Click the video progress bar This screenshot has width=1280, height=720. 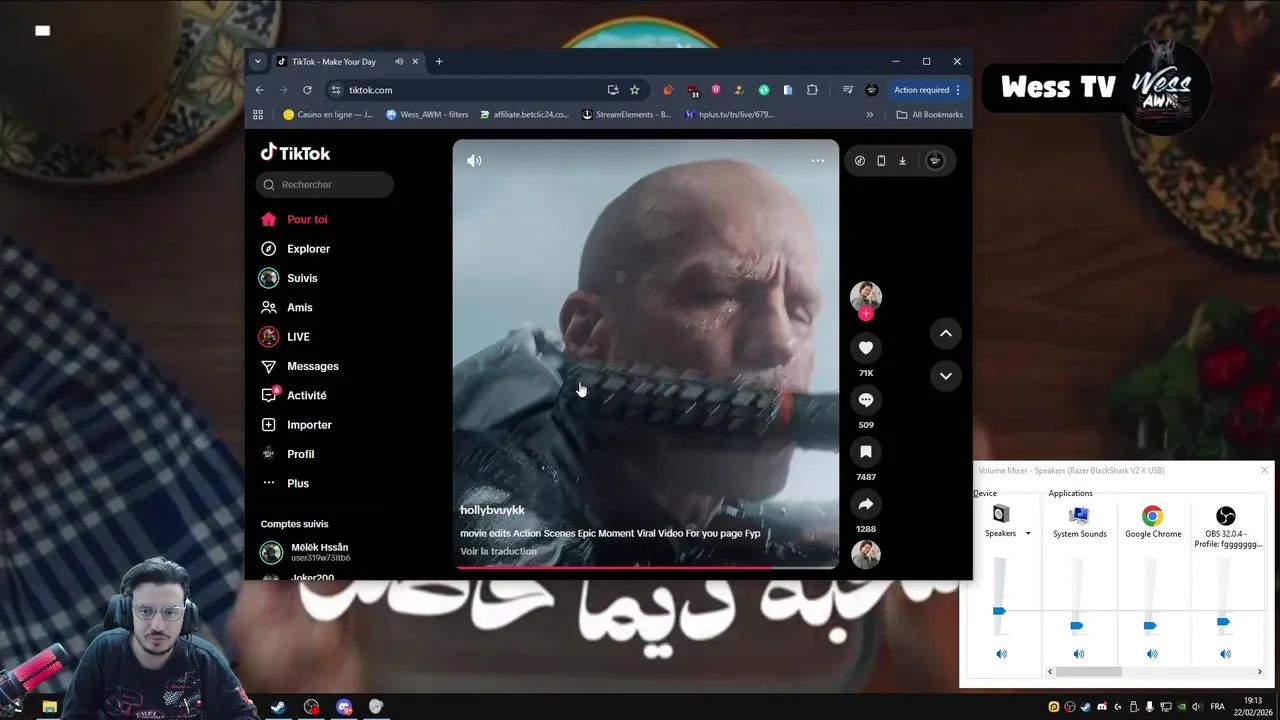(646, 567)
